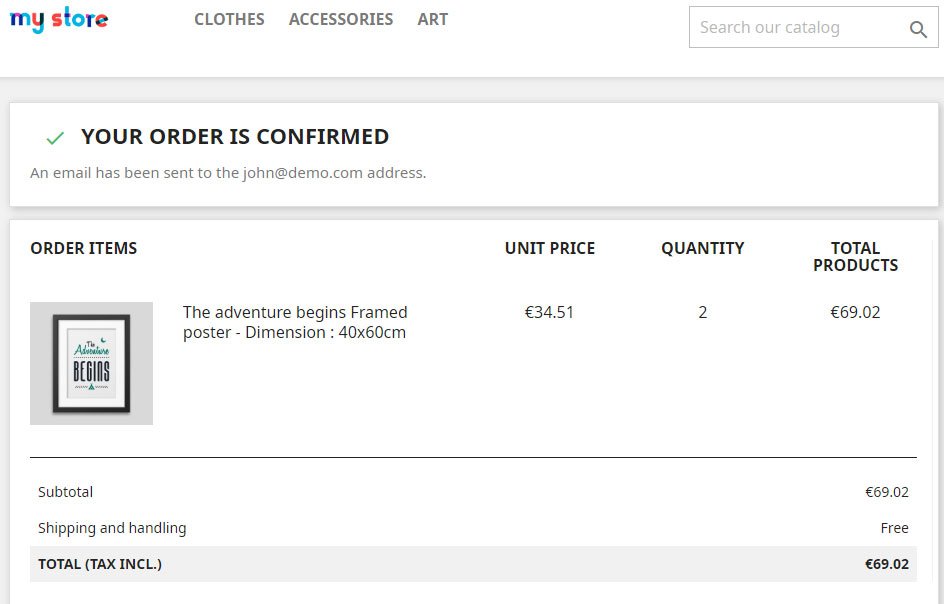Click the Total Products column header
This screenshot has height=604, width=944.
point(856,257)
